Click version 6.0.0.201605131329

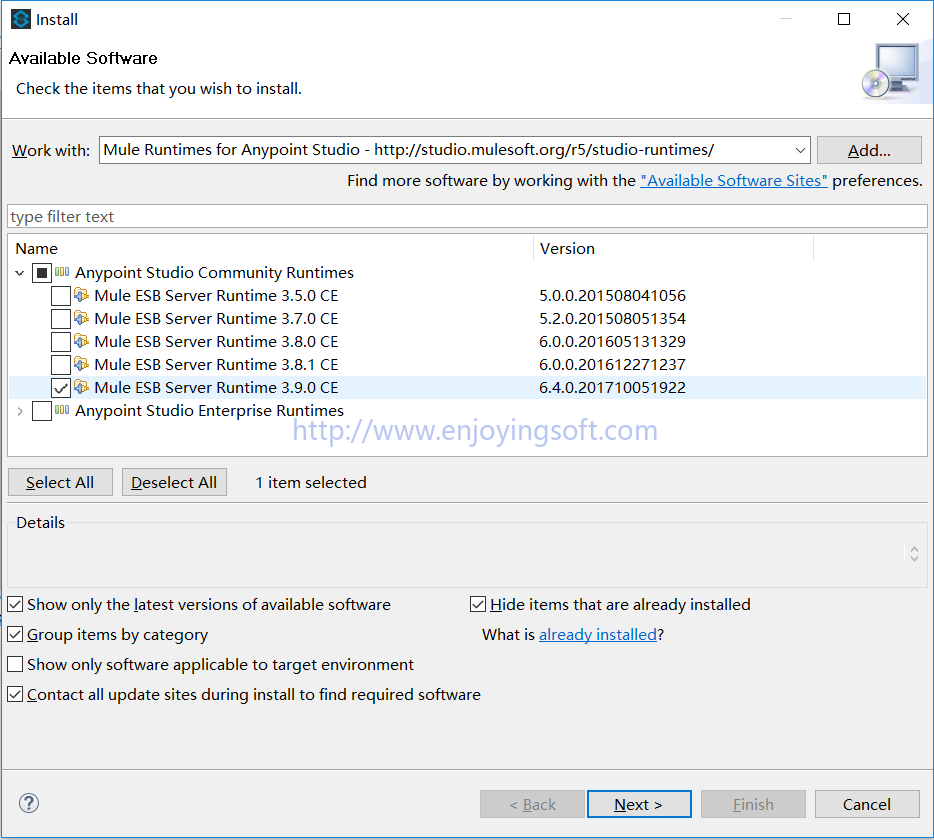pos(612,341)
